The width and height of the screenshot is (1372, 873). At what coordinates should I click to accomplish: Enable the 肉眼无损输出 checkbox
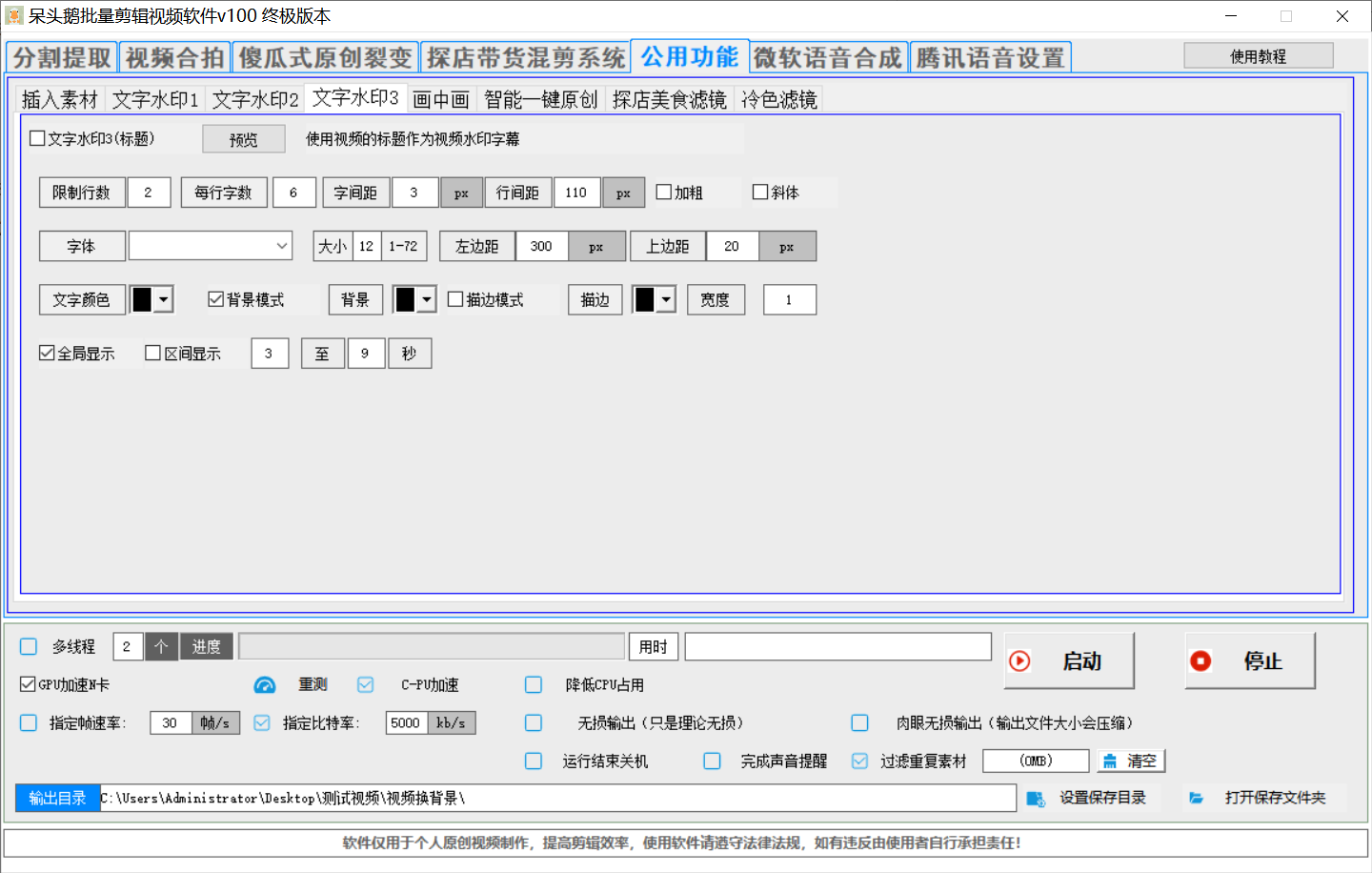tap(860, 722)
